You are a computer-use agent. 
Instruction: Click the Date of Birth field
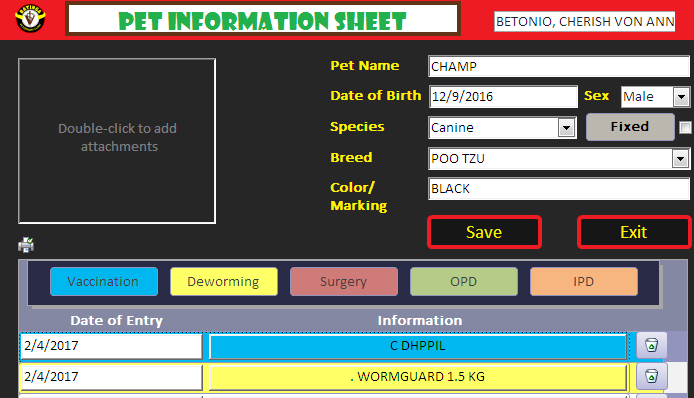pyautogui.click(x=503, y=97)
